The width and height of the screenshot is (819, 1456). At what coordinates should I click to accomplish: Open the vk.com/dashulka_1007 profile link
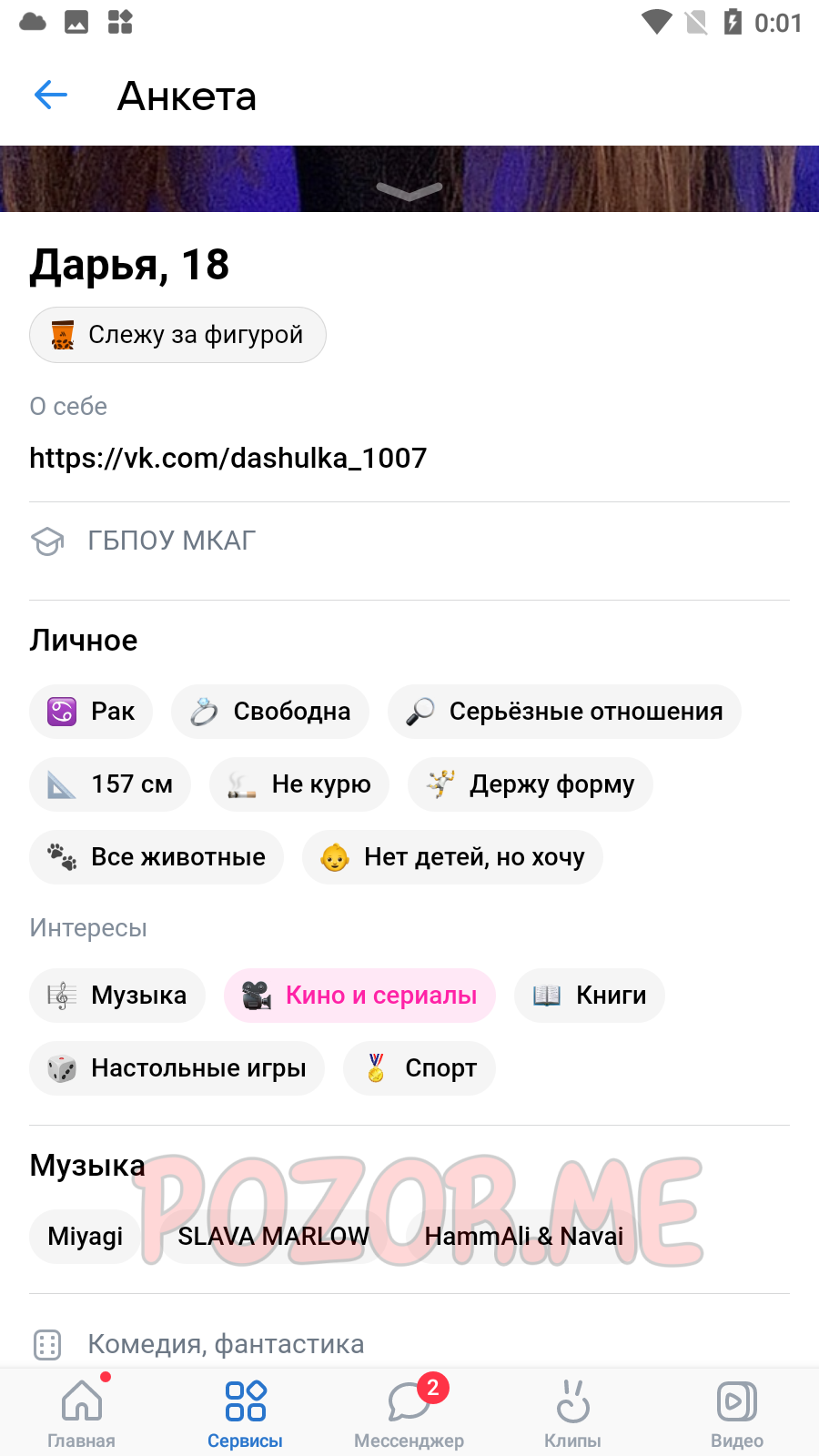click(227, 458)
